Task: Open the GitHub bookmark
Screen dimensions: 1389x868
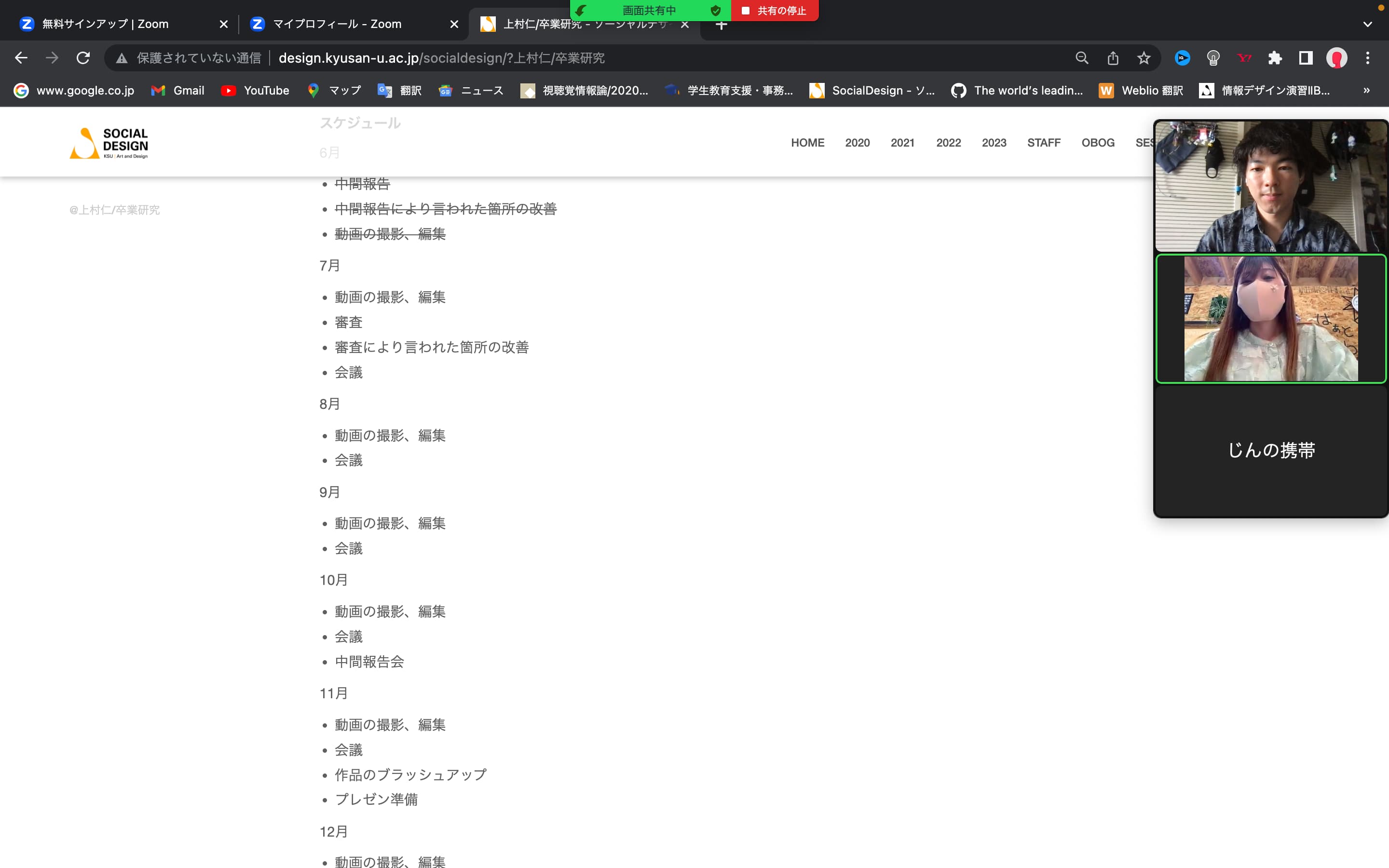Action: click(1017, 91)
